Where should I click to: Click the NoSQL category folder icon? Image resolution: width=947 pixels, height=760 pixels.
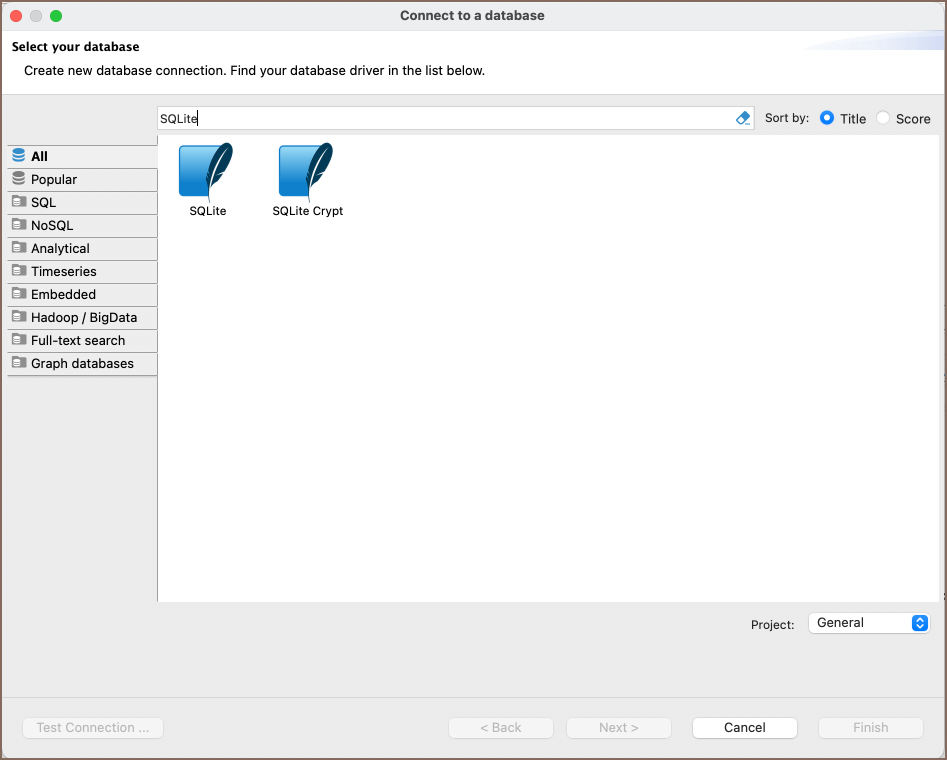click(19, 225)
